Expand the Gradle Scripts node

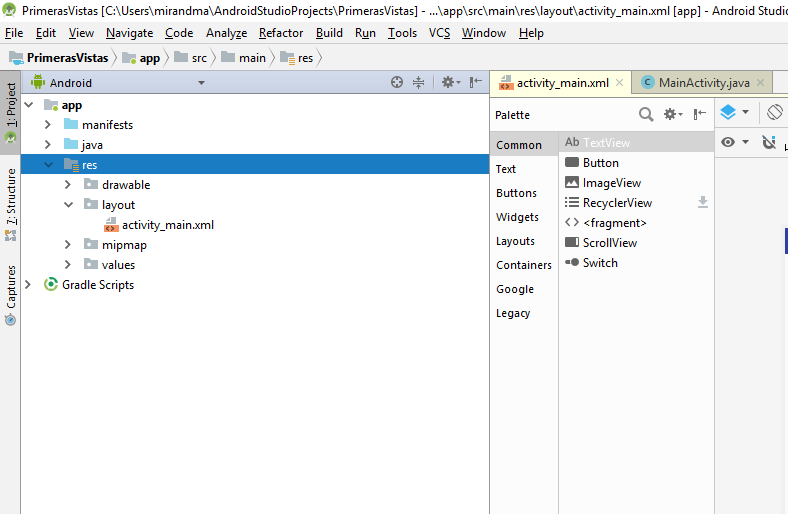(27, 285)
